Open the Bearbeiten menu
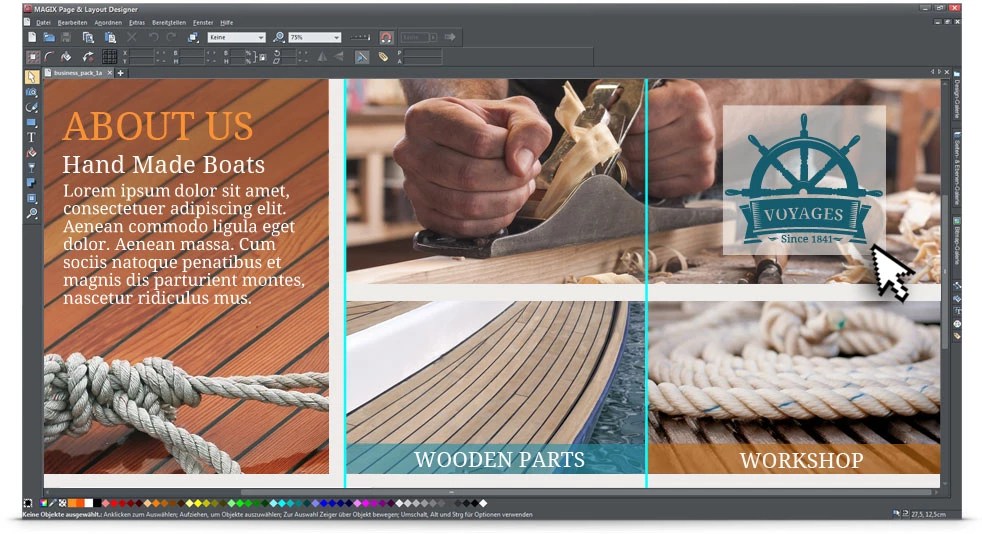 tap(72, 23)
